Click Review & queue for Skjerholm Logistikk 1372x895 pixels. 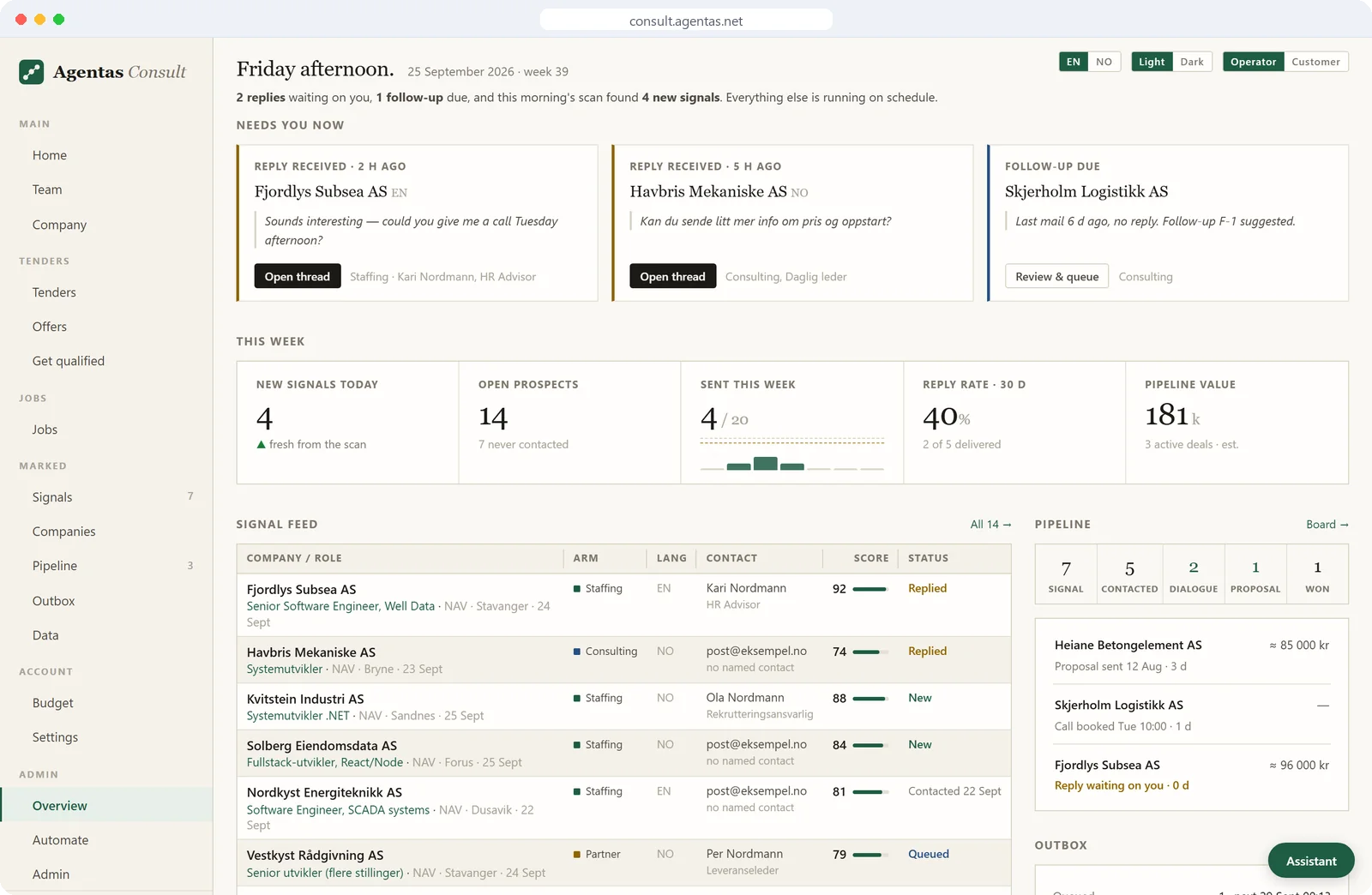pyautogui.click(x=1056, y=276)
